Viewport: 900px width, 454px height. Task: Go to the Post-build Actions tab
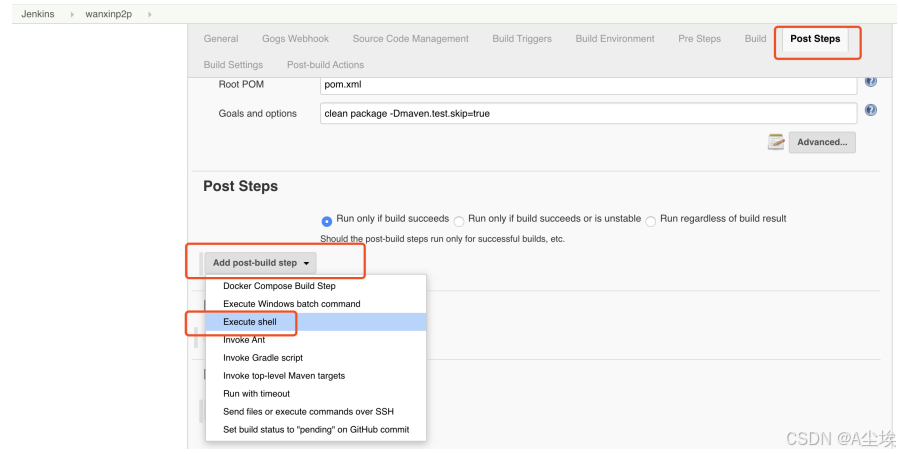pos(325,64)
